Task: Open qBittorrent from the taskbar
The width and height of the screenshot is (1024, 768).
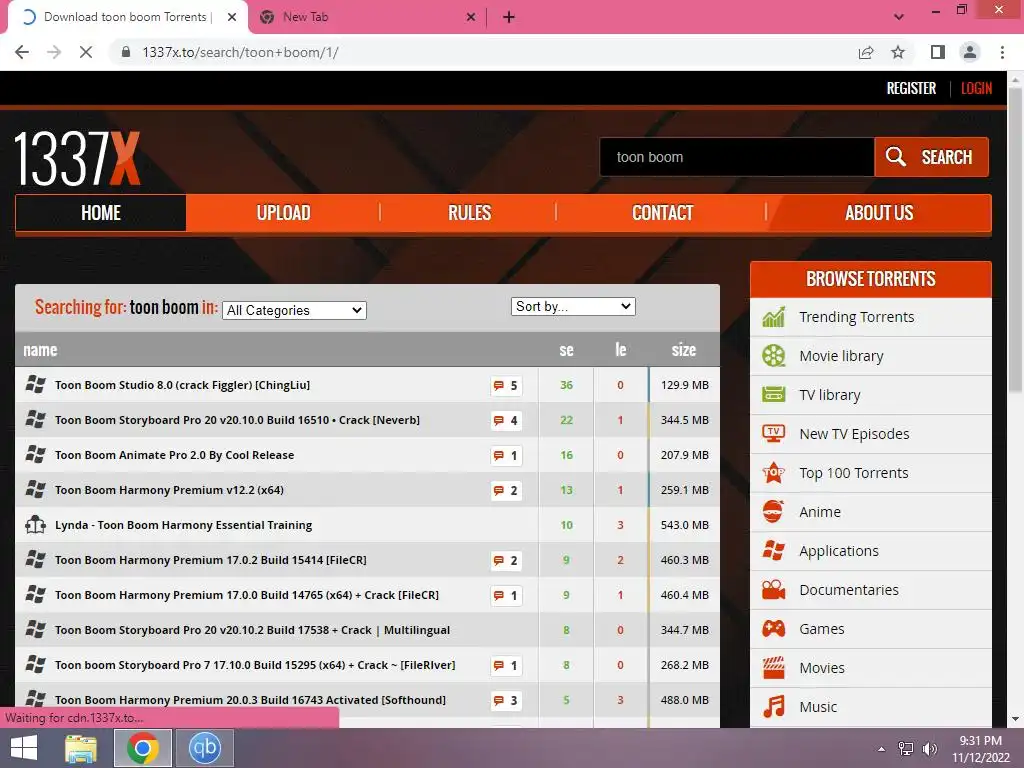Action: point(204,748)
